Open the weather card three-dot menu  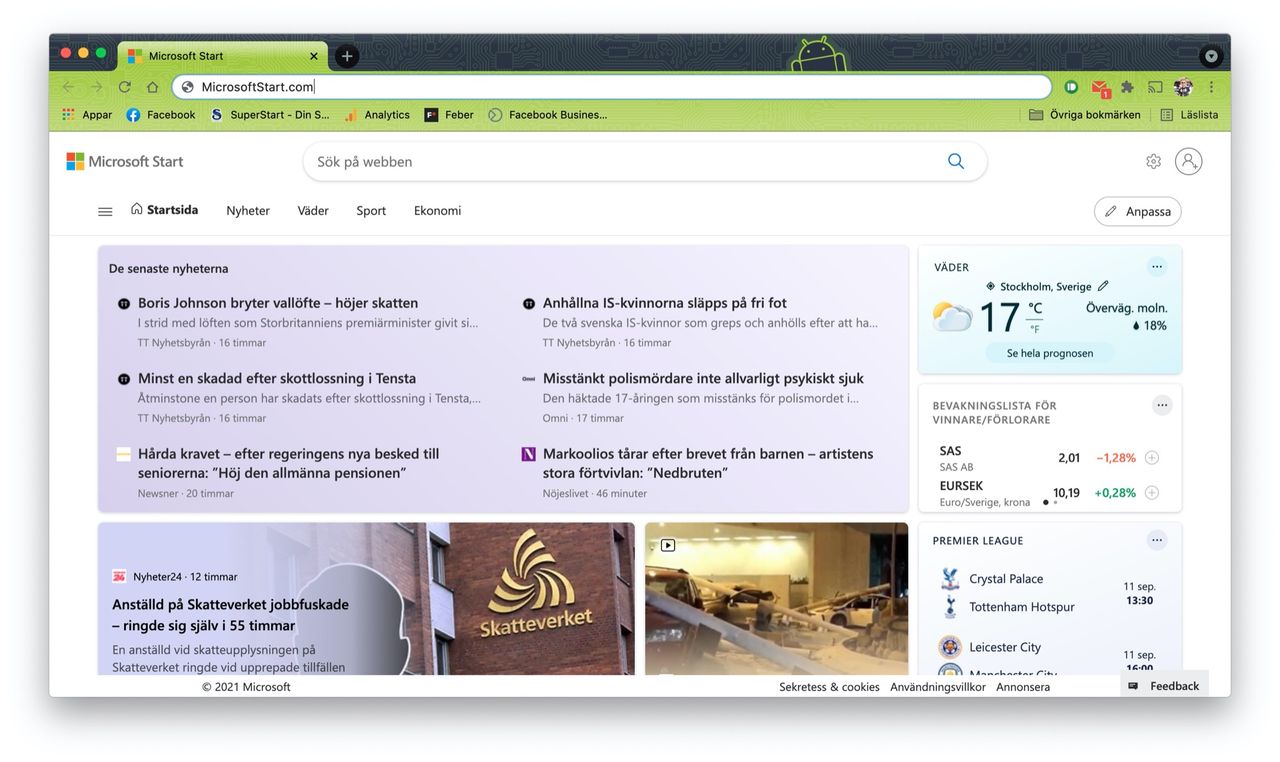1157,266
